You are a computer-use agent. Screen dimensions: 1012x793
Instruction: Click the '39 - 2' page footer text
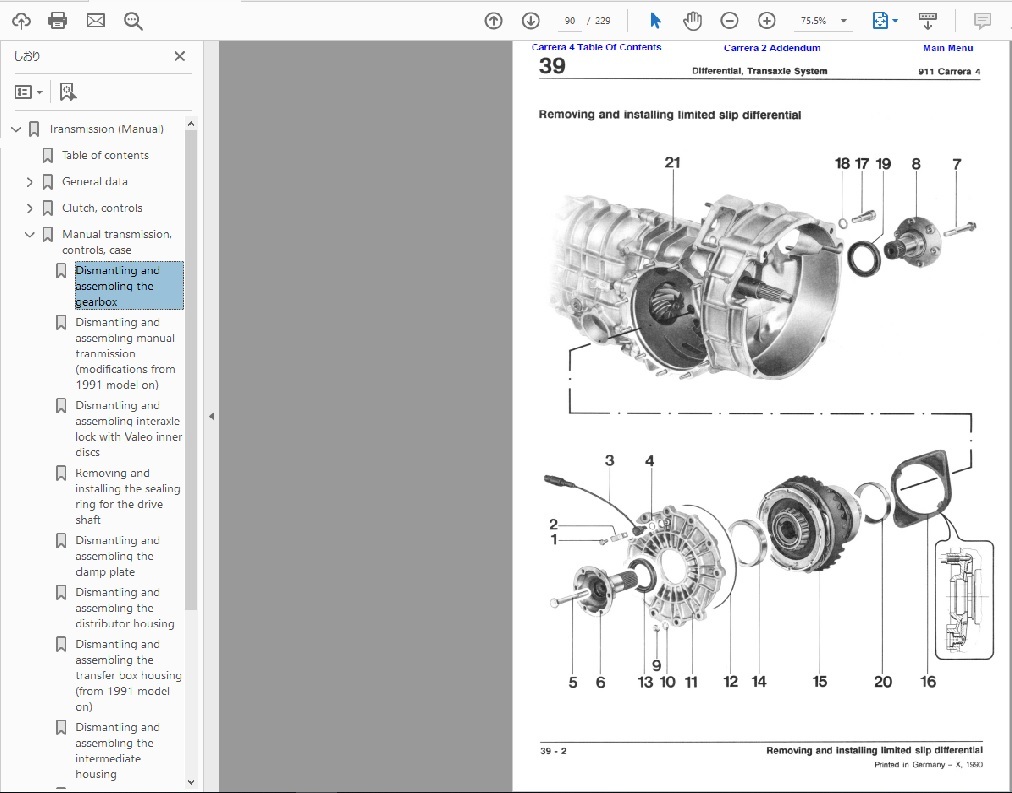click(553, 751)
